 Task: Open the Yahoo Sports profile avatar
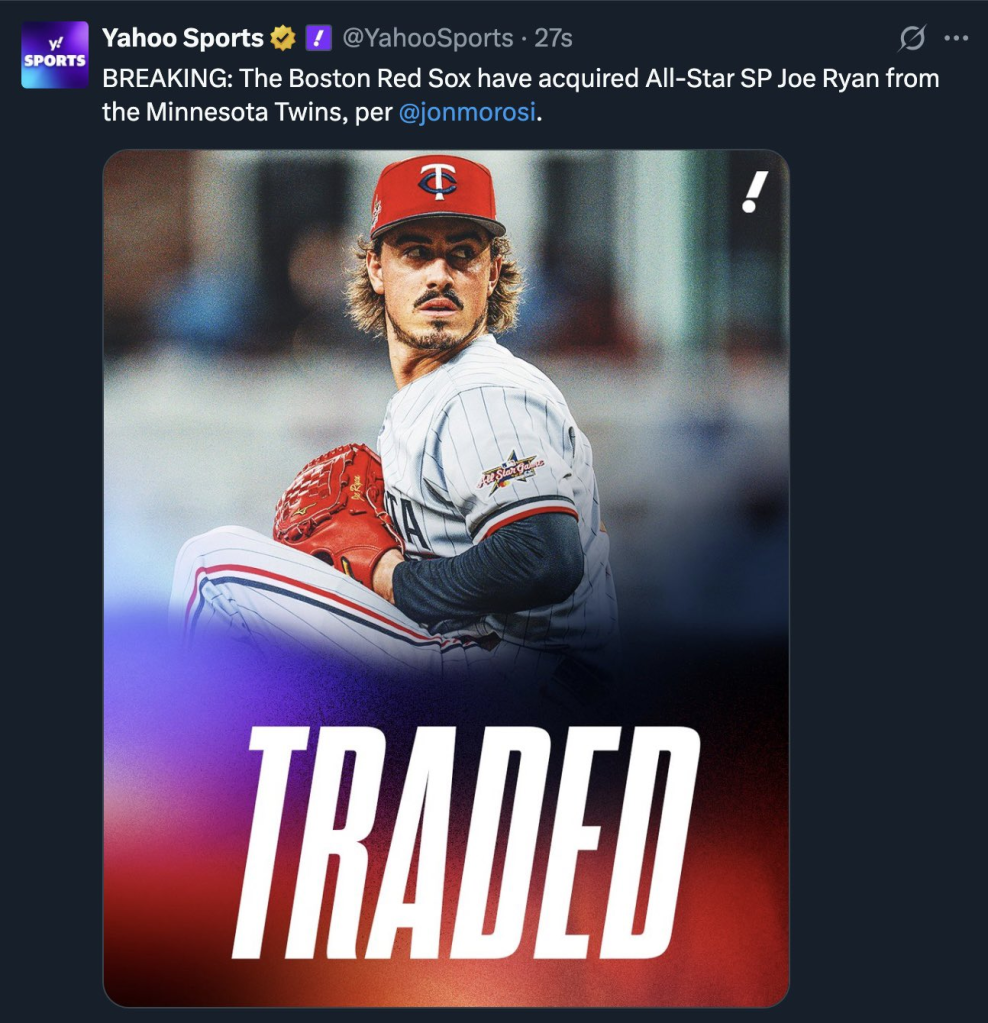click(x=55, y=55)
